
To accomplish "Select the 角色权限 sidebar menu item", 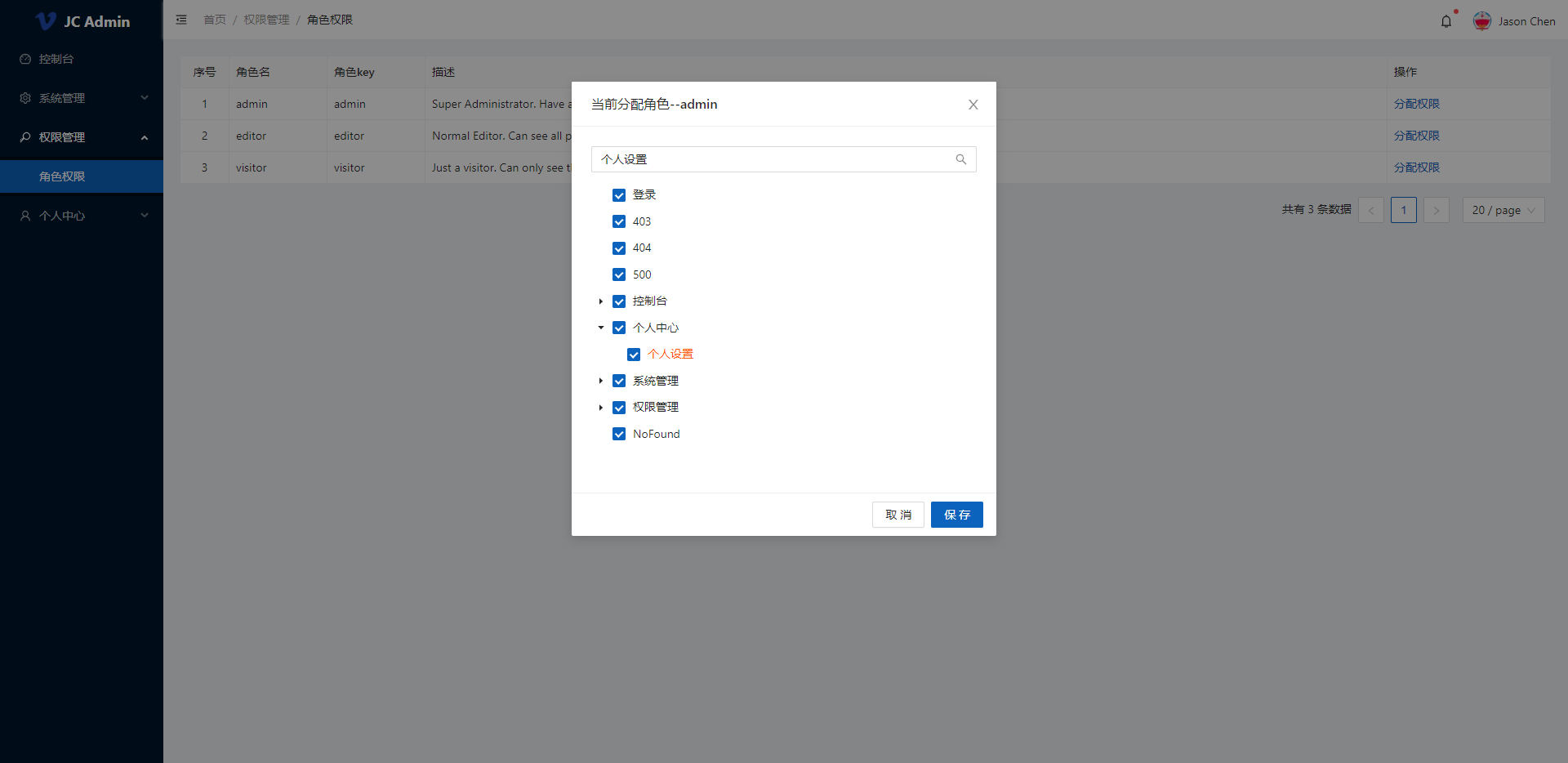I will click(82, 176).
